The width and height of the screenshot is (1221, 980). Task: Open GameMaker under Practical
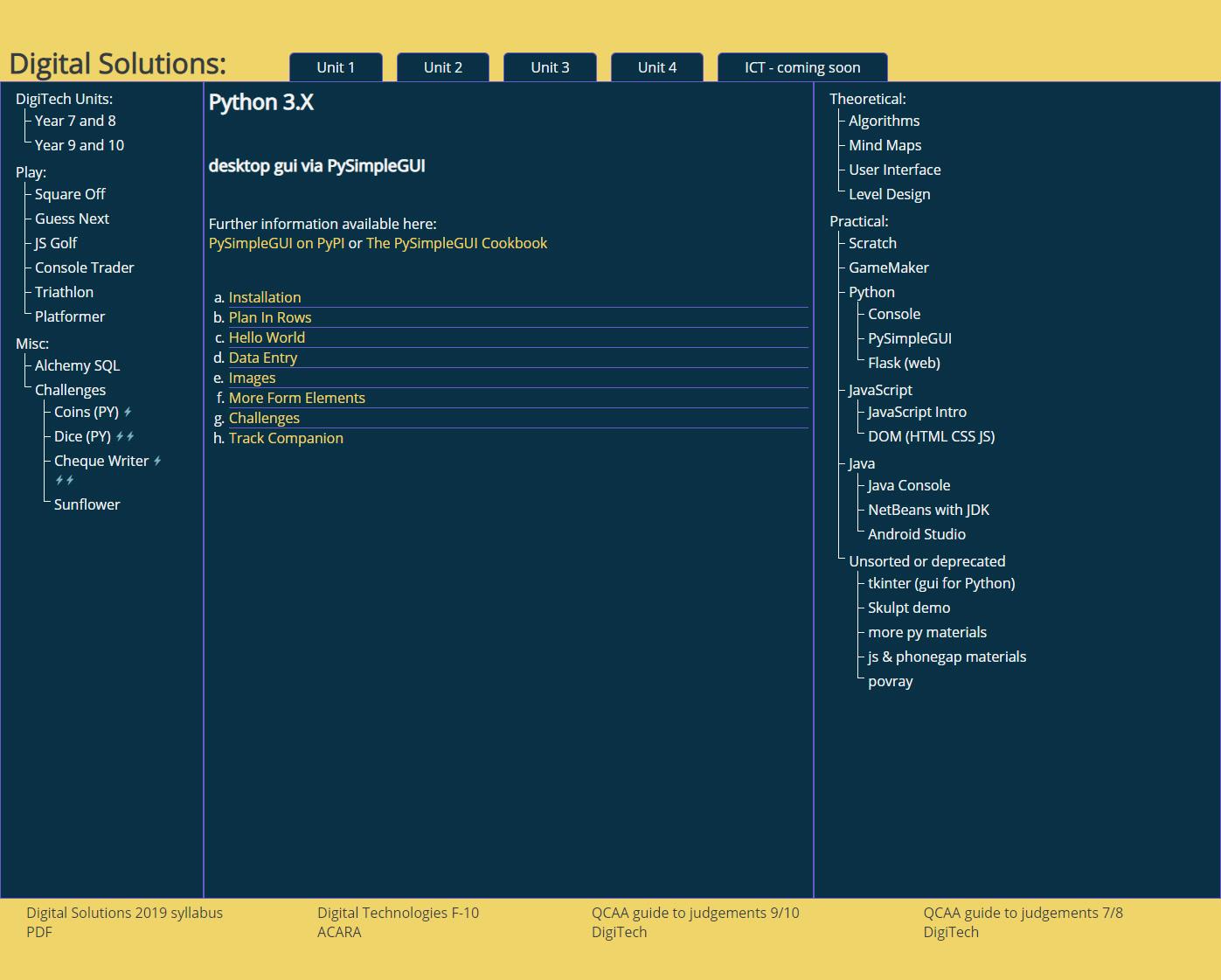tap(889, 268)
